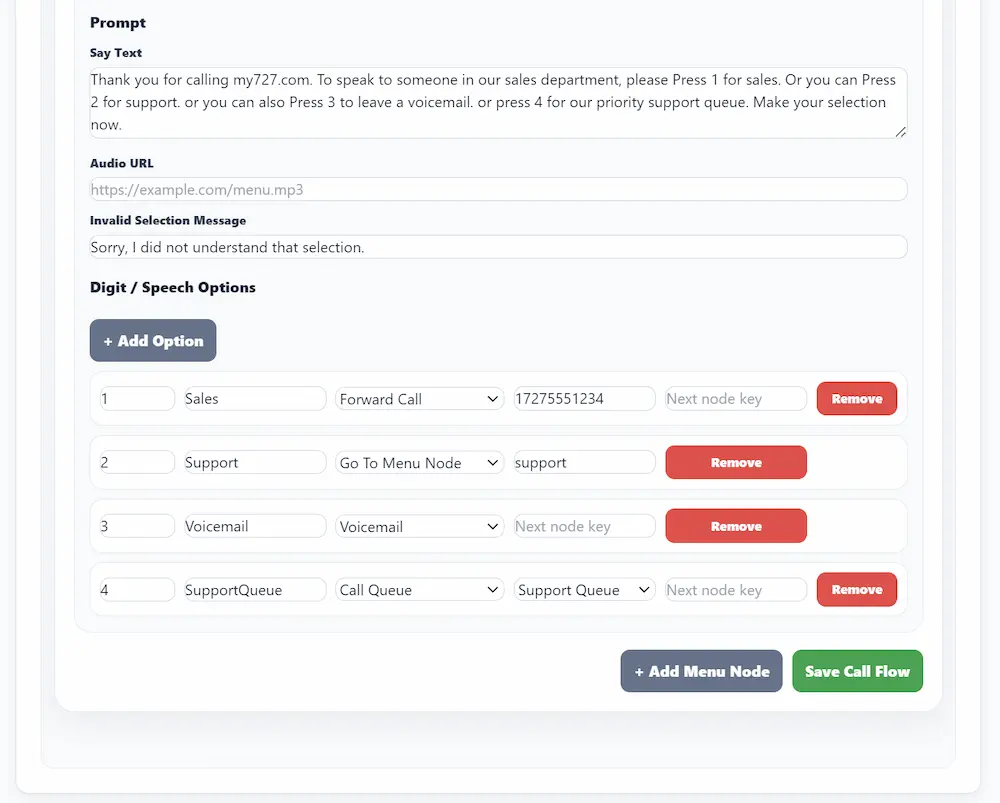The width and height of the screenshot is (1000, 803).
Task: Open the Call Queue action dropdown
Action: coord(420,590)
